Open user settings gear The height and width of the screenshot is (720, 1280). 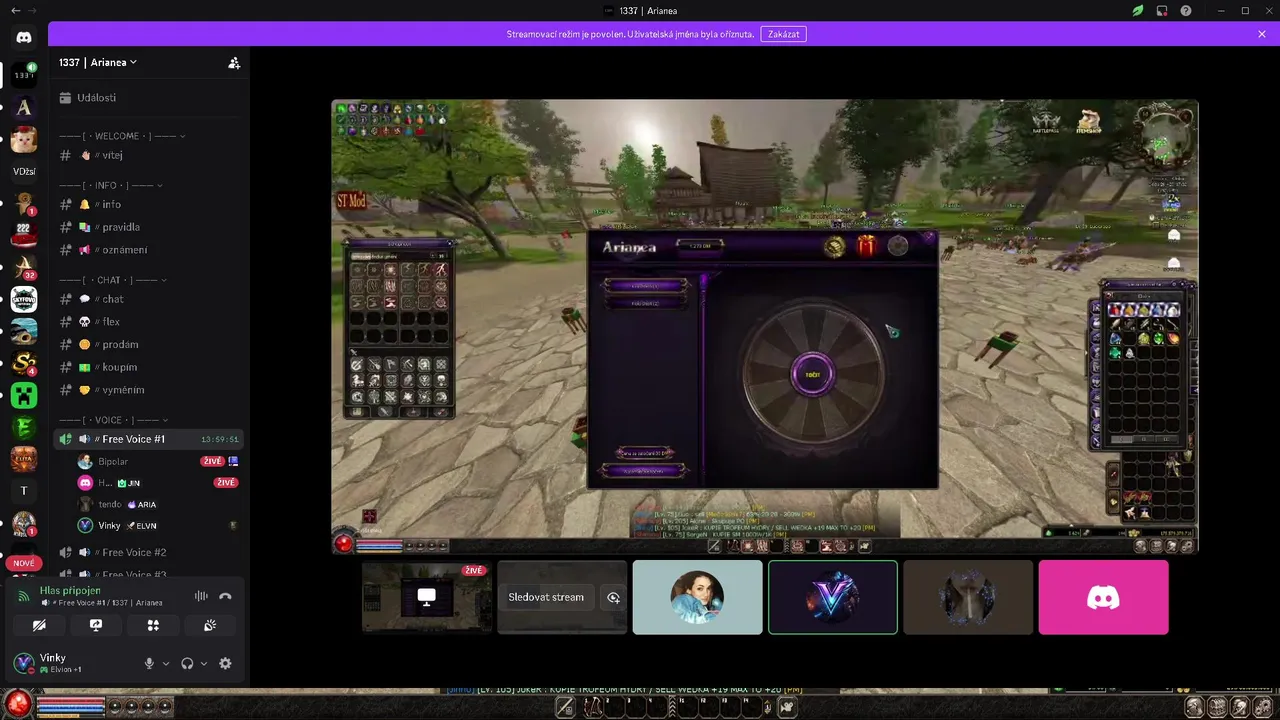225,663
